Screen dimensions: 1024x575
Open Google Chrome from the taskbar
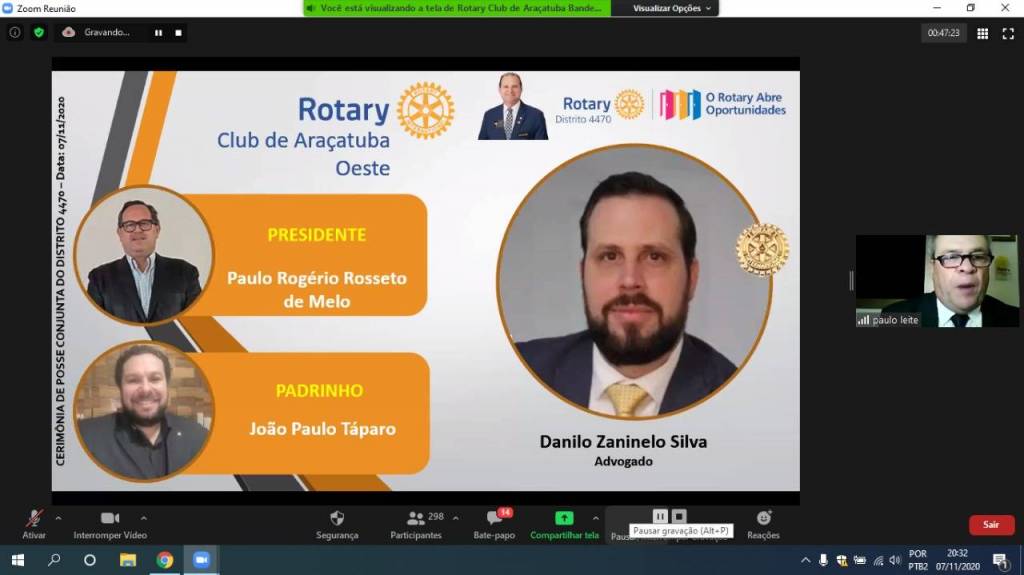[x=164, y=560]
